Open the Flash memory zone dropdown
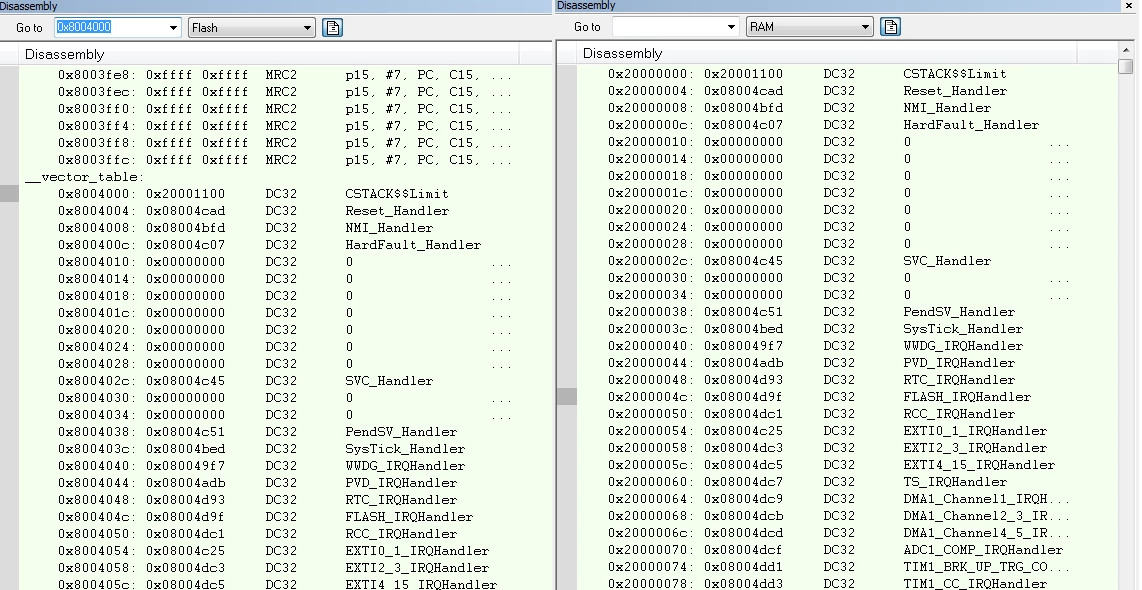 tap(307, 28)
